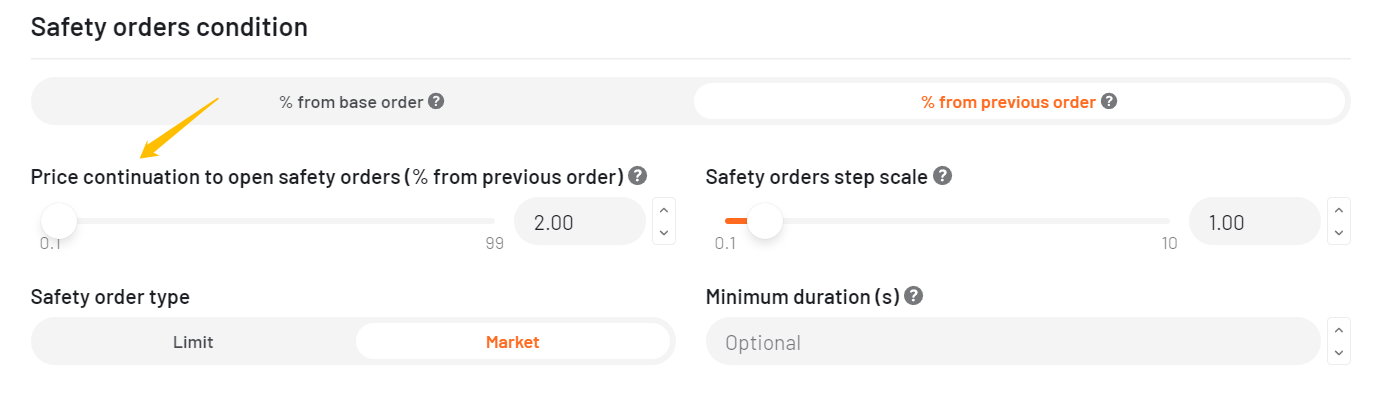Click the step scale slider handle
Screen dimensions: 1379x416
tap(765, 221)
